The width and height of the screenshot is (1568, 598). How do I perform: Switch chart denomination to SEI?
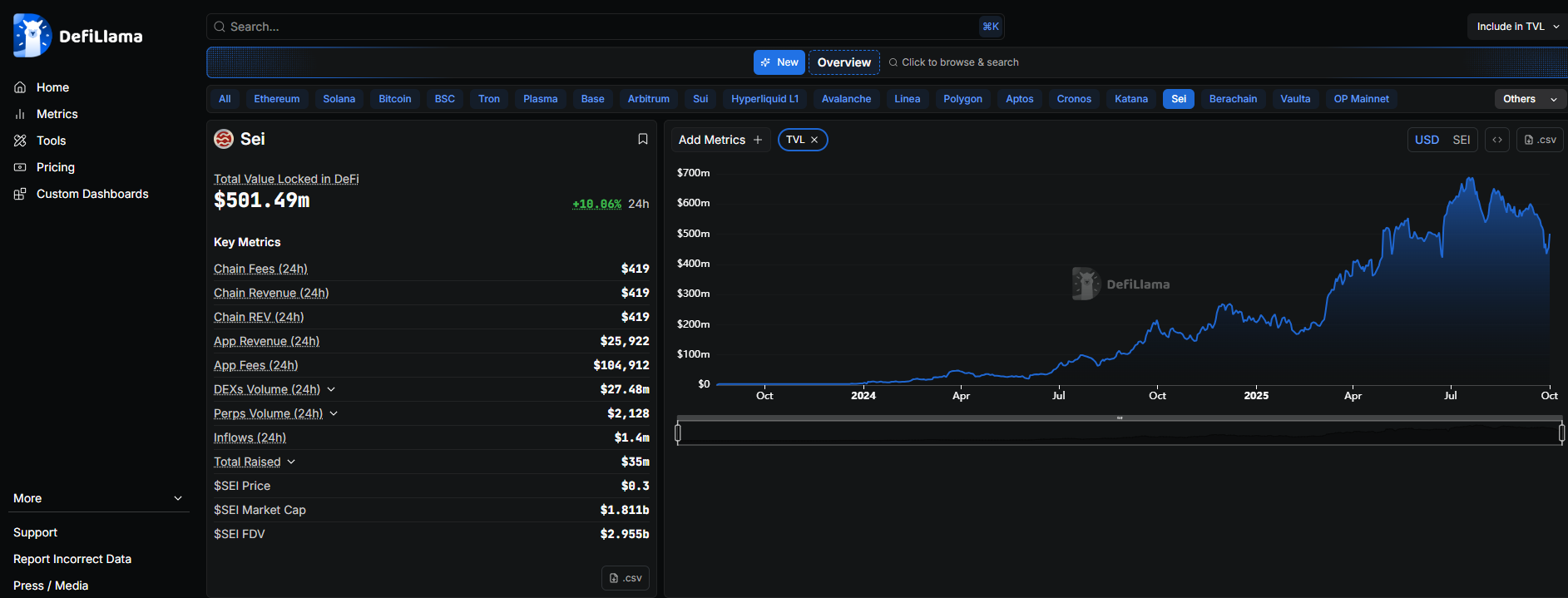(1461, 140)
